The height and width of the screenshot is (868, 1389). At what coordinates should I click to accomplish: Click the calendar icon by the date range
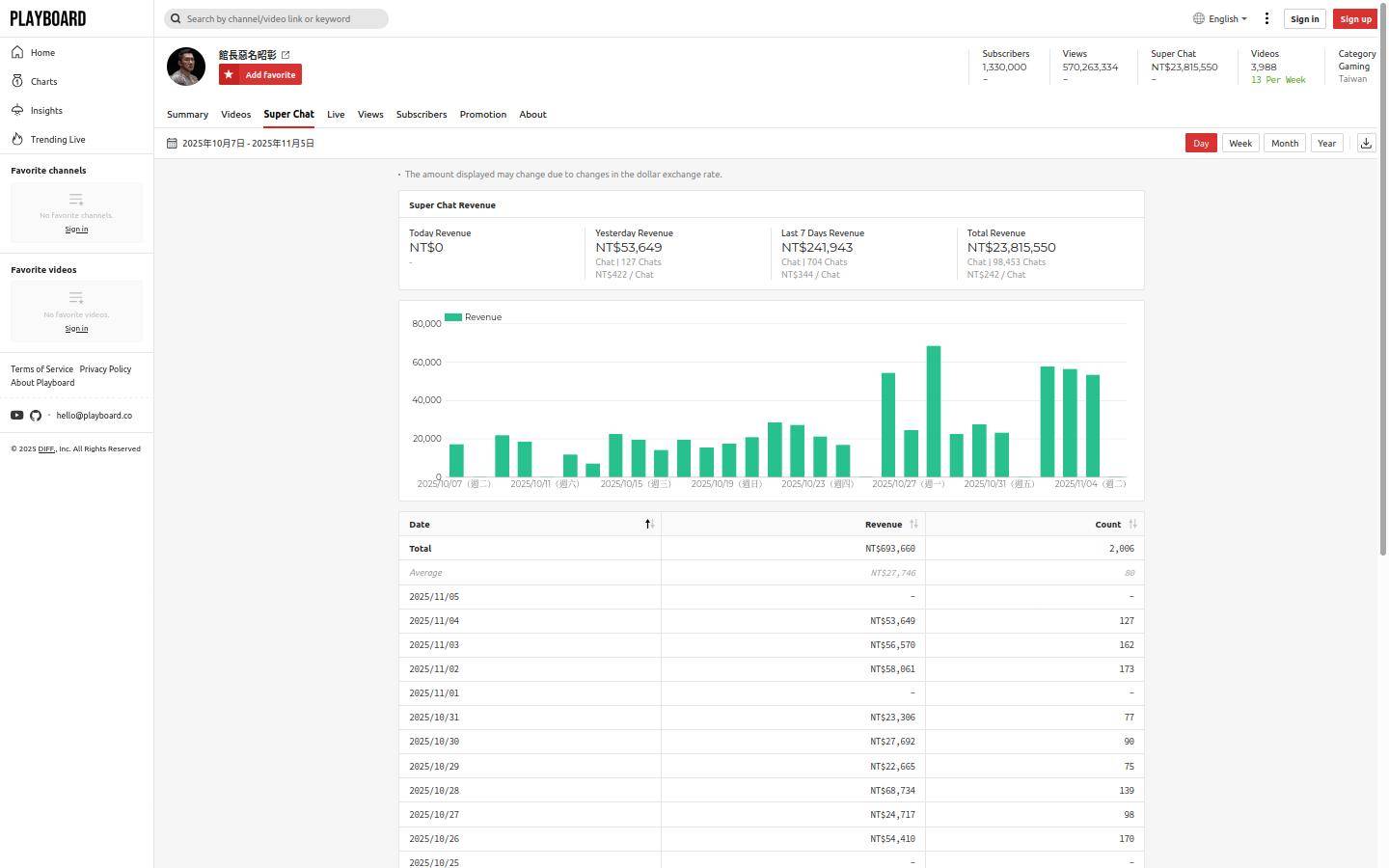tap(172, 144)
